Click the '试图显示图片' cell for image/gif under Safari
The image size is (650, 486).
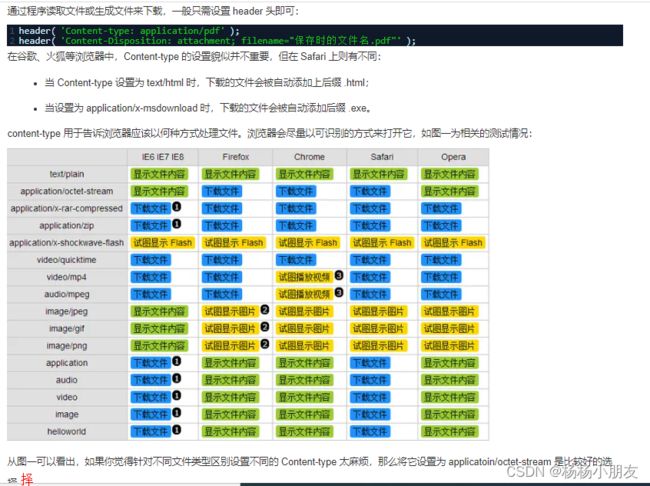point(378,329)
